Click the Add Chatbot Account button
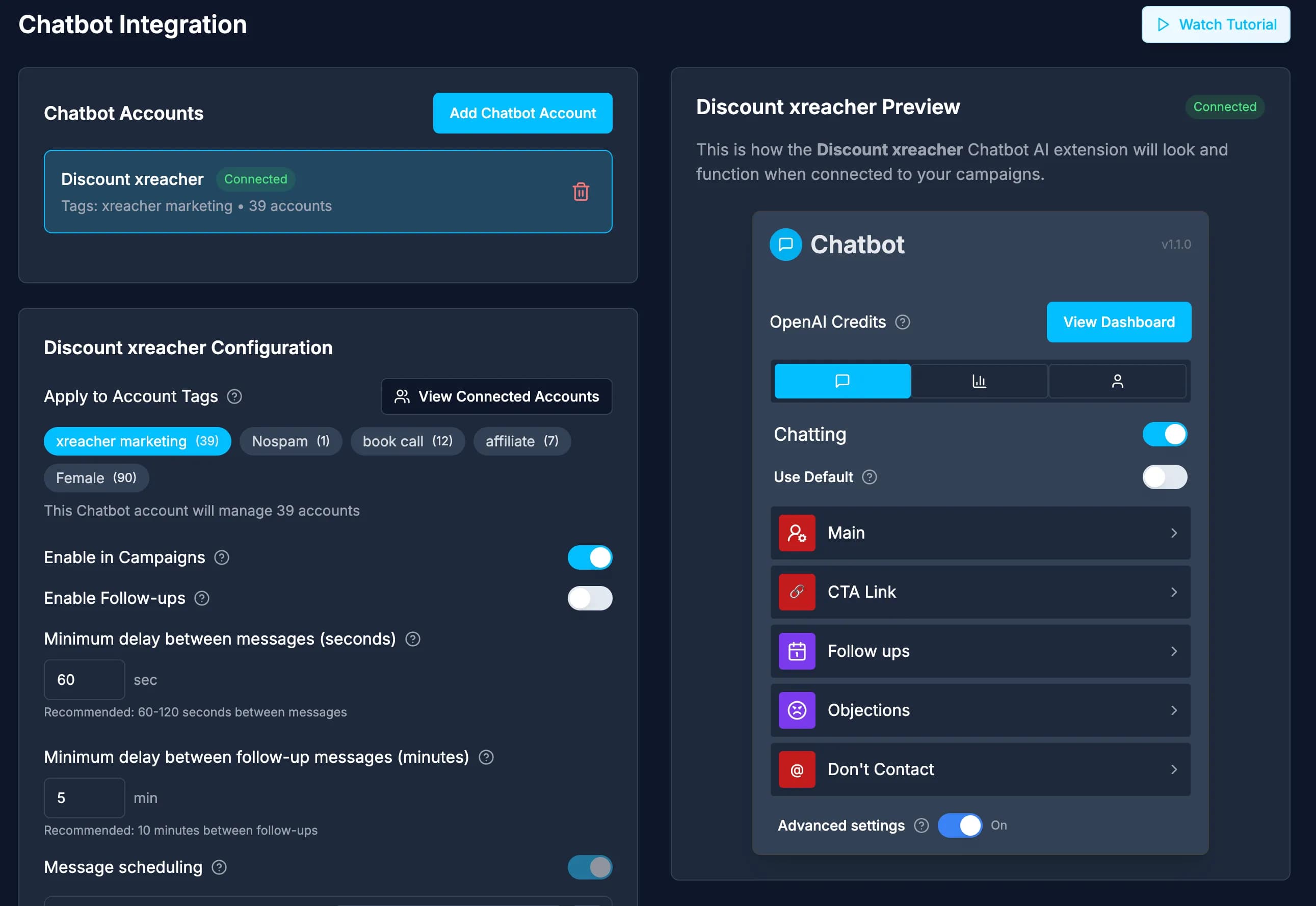 pyautogui.click(x=522, y=113)
